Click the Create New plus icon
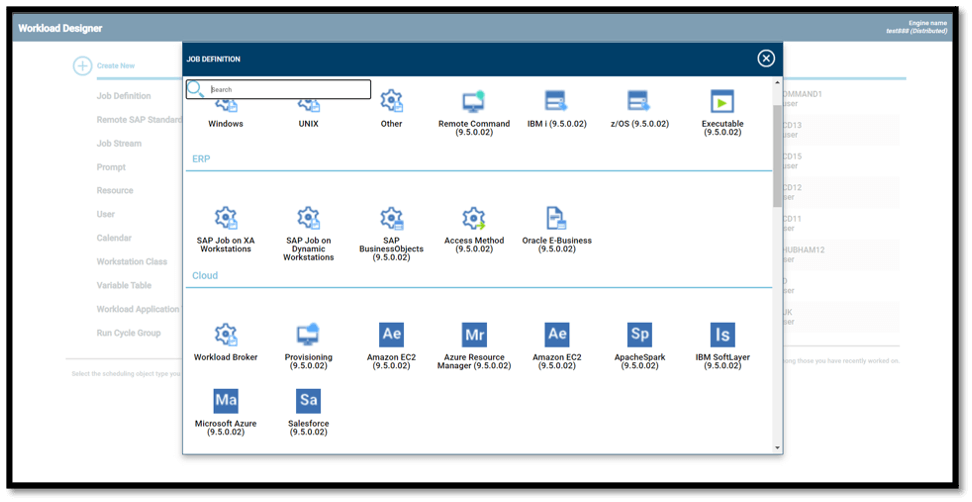The height and width of the screenshot is (502, 972). pos(82,66)
